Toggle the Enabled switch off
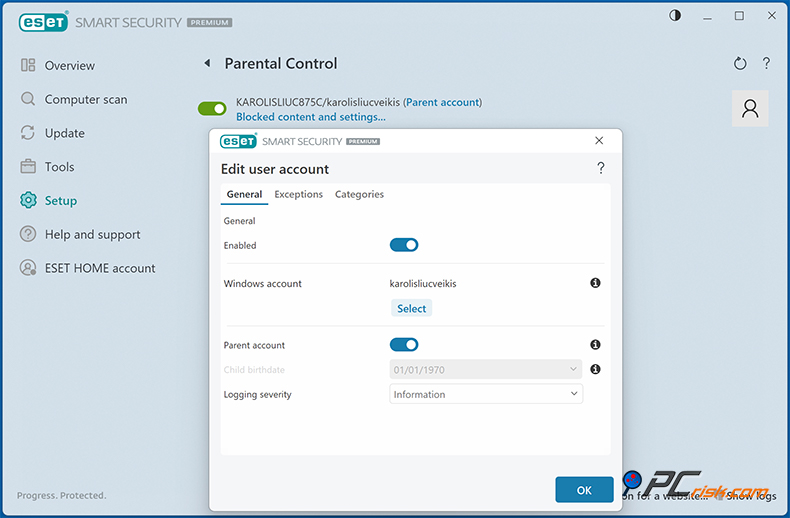This screenshot has height=518, width=790. pyautogui.click(x=404, y=245)
